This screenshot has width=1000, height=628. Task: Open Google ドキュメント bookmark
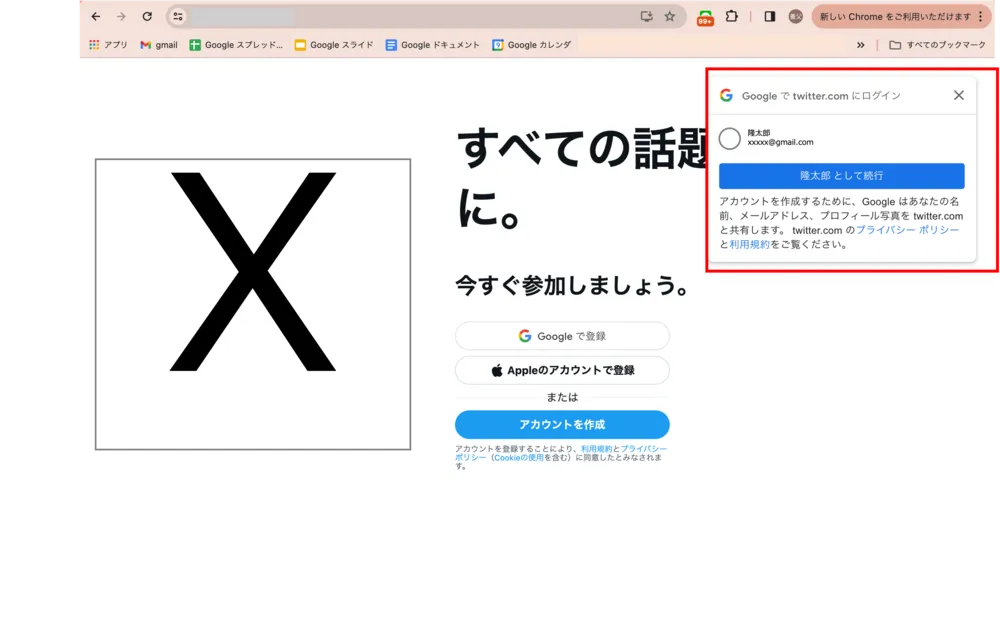tap(432, 45)
